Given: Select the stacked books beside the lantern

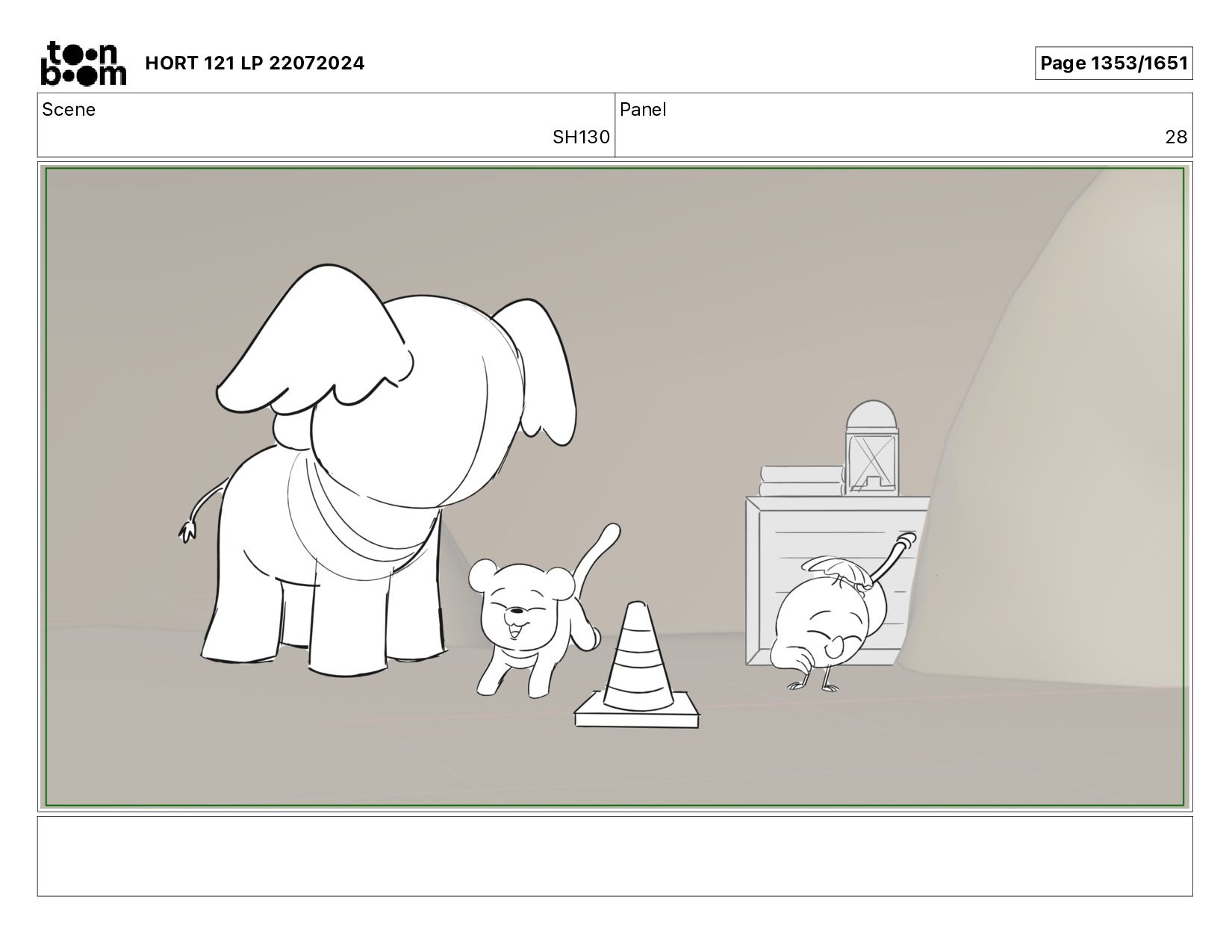Looking at the screenshot, I should 802,481.
